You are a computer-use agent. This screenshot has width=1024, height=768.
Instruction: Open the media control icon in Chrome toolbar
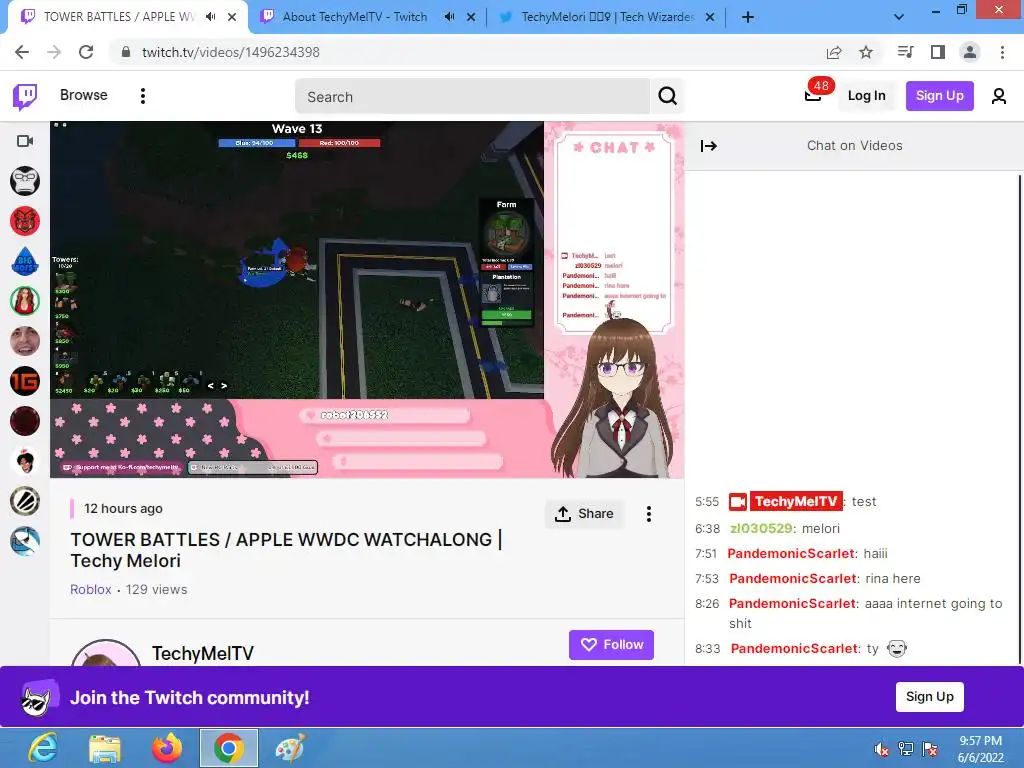pos(905,52)
